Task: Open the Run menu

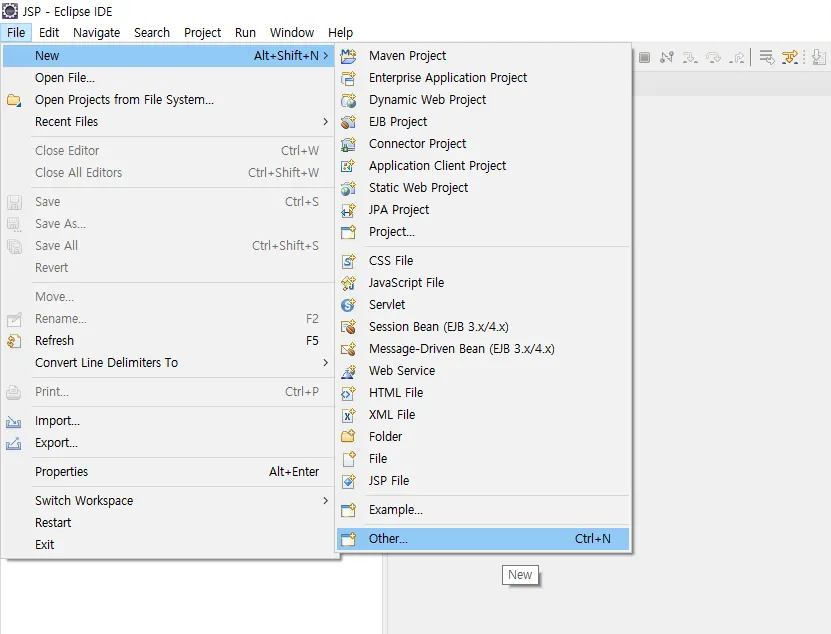Action: (245, 33)
